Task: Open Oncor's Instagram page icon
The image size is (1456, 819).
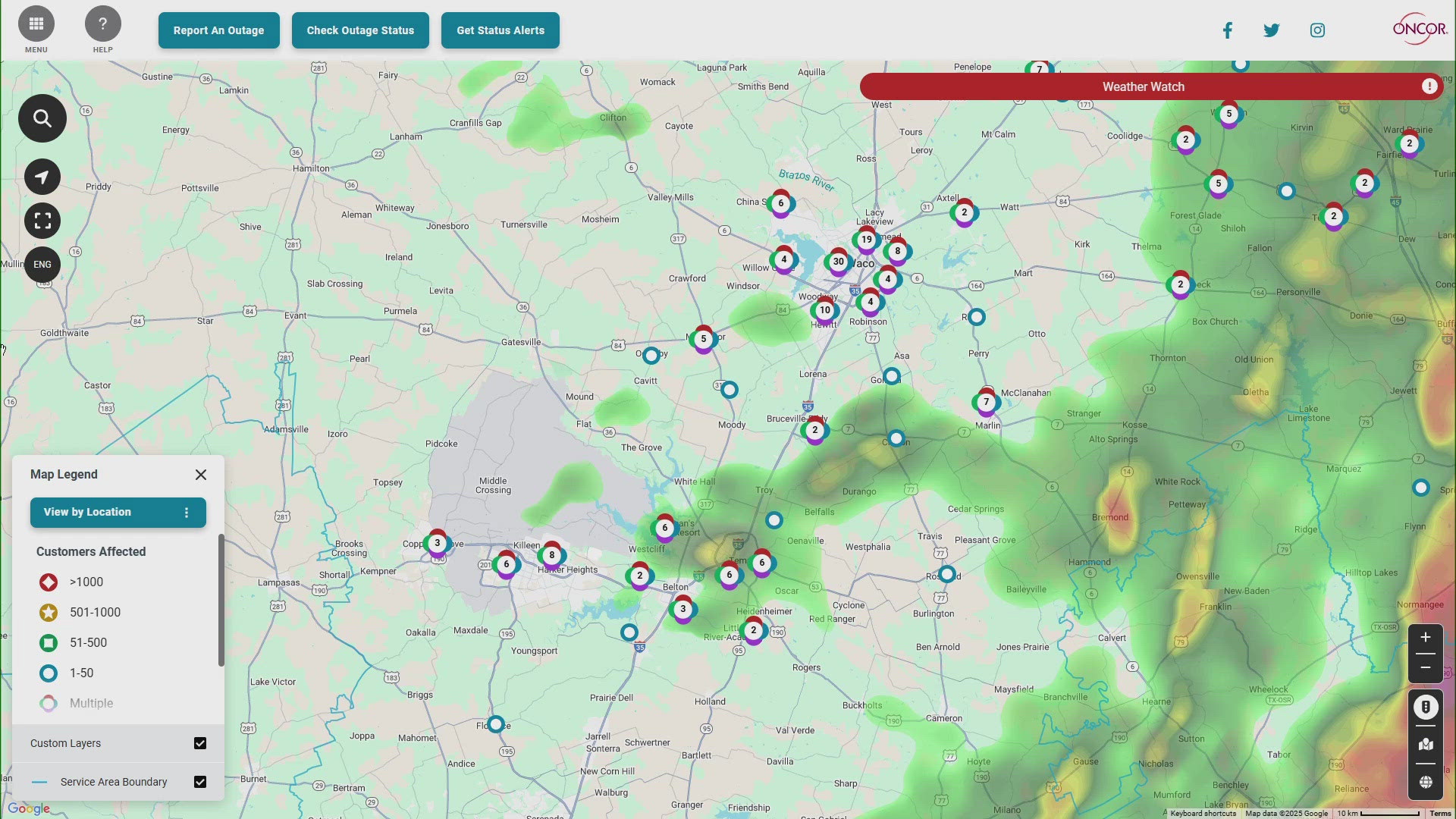Action: (x=1318, y=30)
